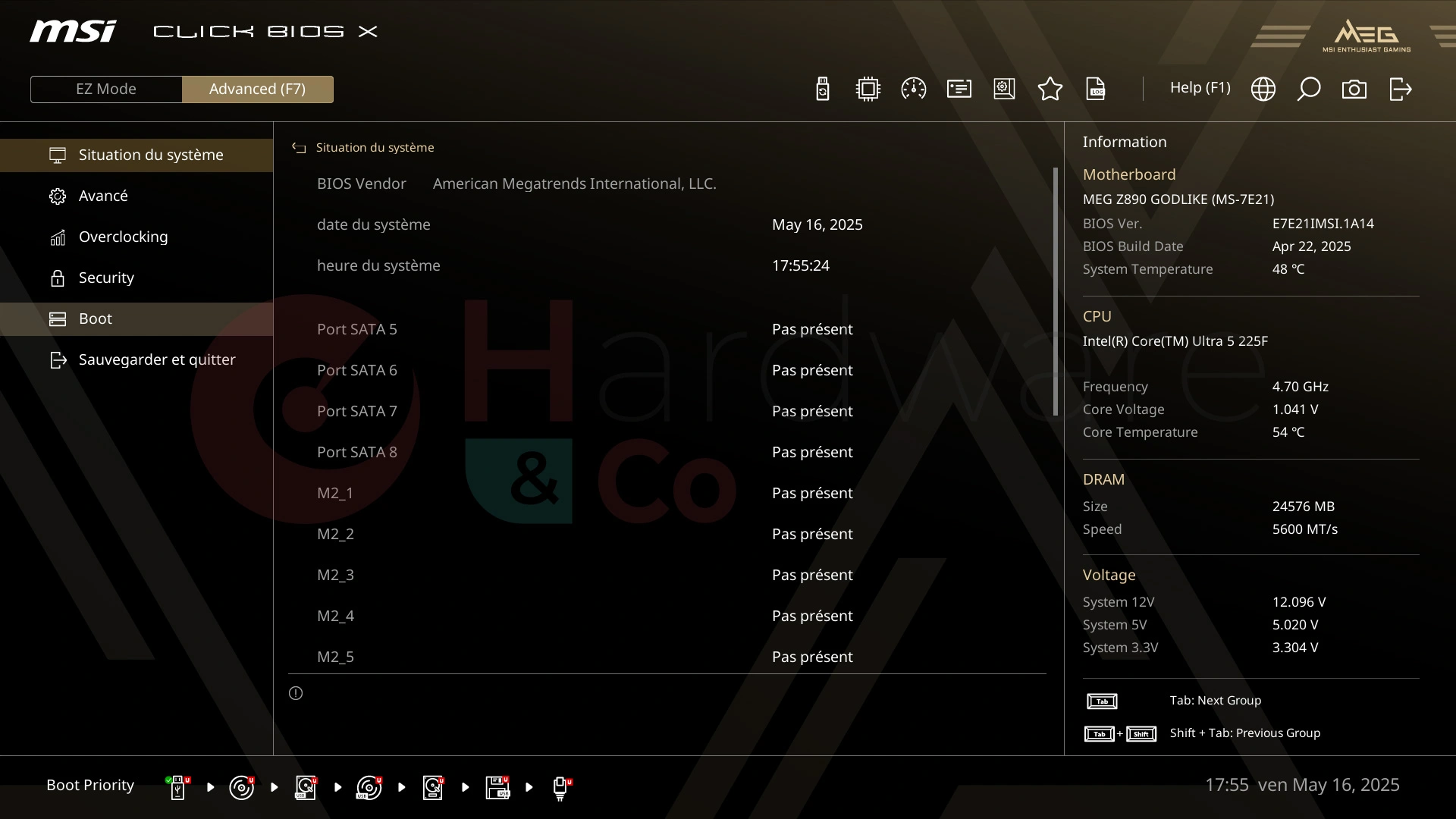Click the Motherboard heading in the Information panel

coord(1129,174)
